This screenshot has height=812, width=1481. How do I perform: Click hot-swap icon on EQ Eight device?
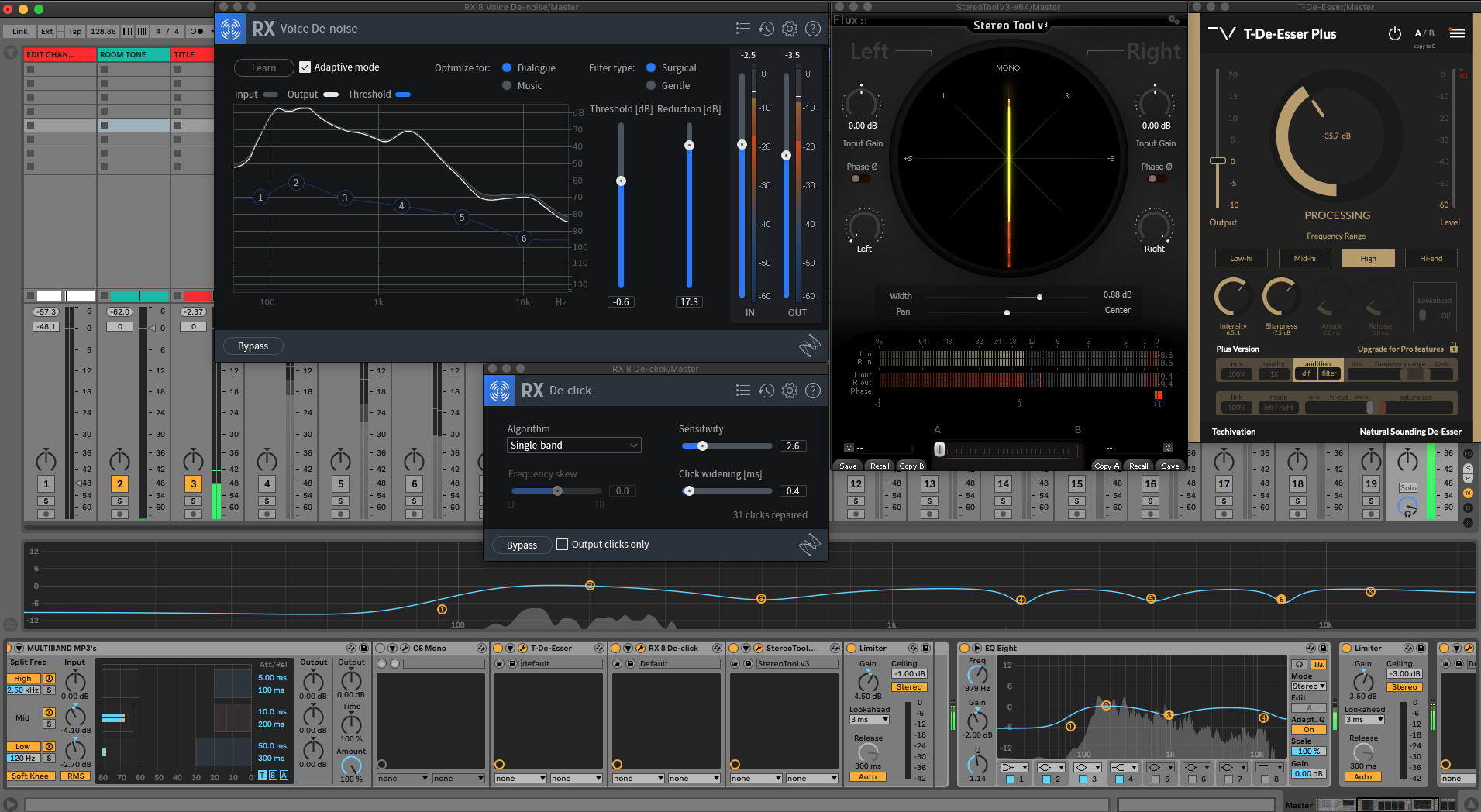tap(1311, 648)
